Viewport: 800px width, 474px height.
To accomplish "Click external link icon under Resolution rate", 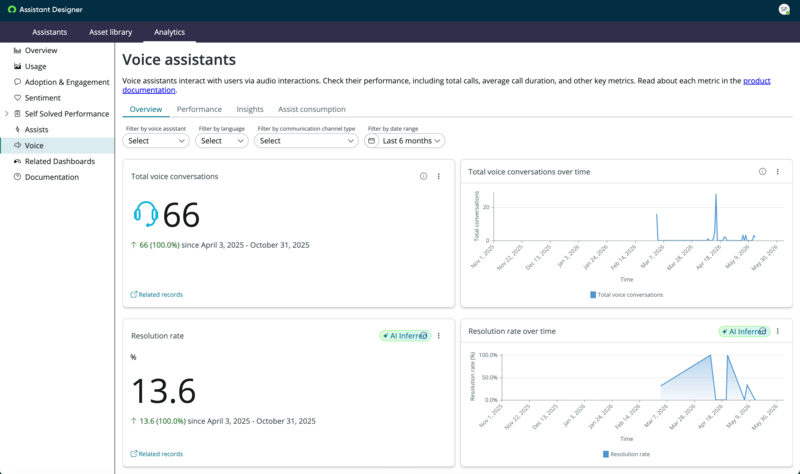I will click(134, 454).
